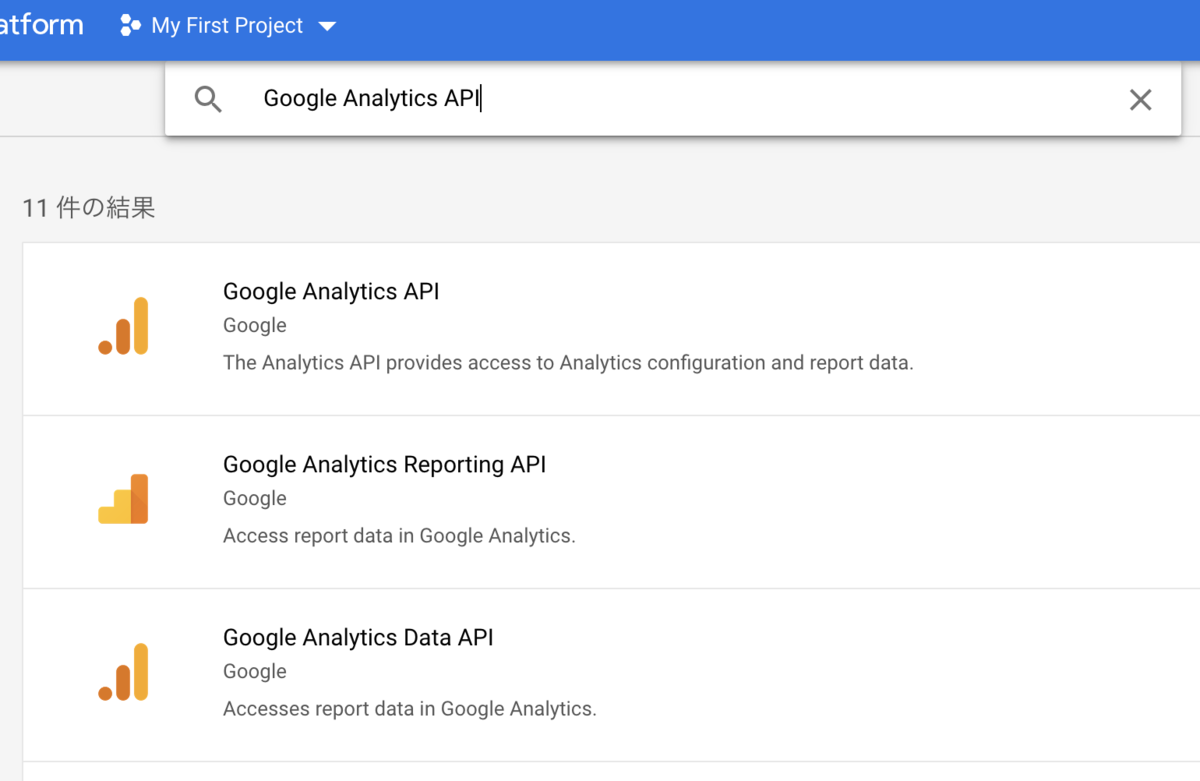Click the 'Access report data in Google Analytics' text
Image resolution: width=1200 pixels, height=781 pixels.
399,536
